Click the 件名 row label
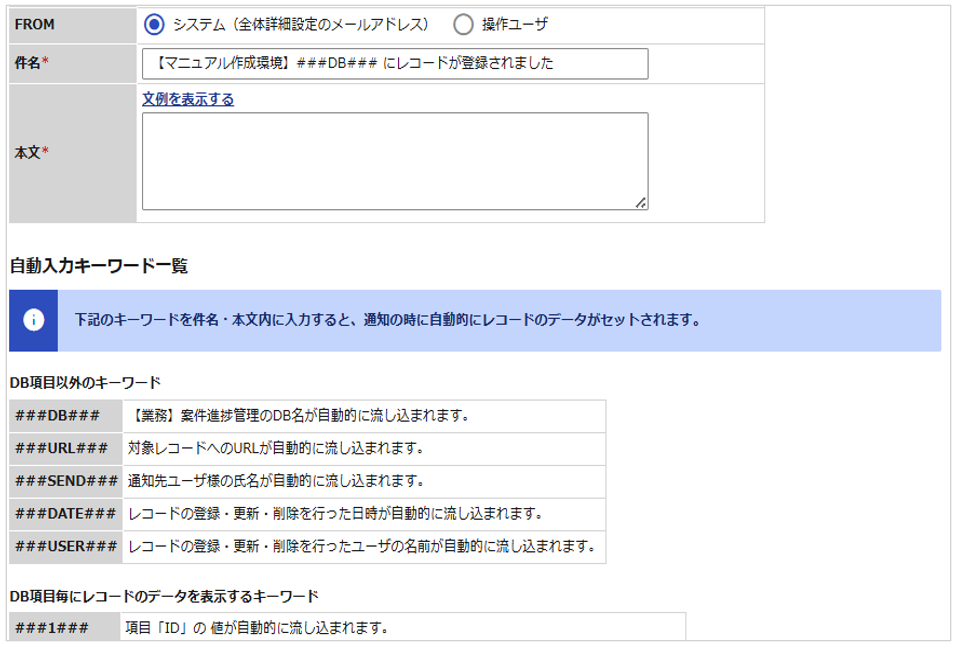959x646 pixels. [31, 62]
